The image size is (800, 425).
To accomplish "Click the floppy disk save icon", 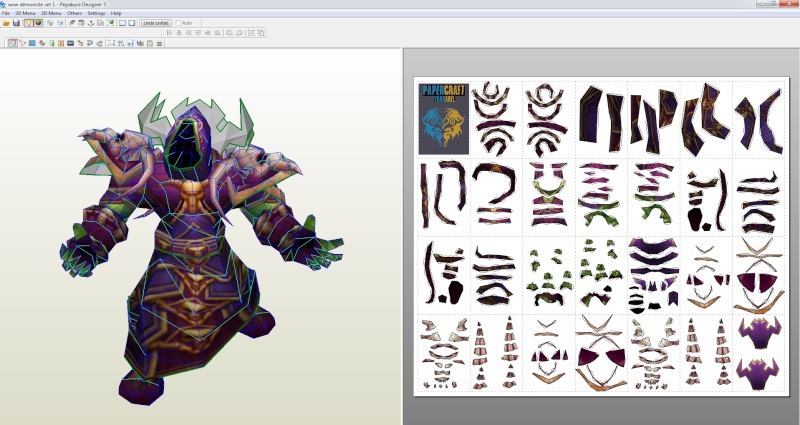I will tap(16, 23).
